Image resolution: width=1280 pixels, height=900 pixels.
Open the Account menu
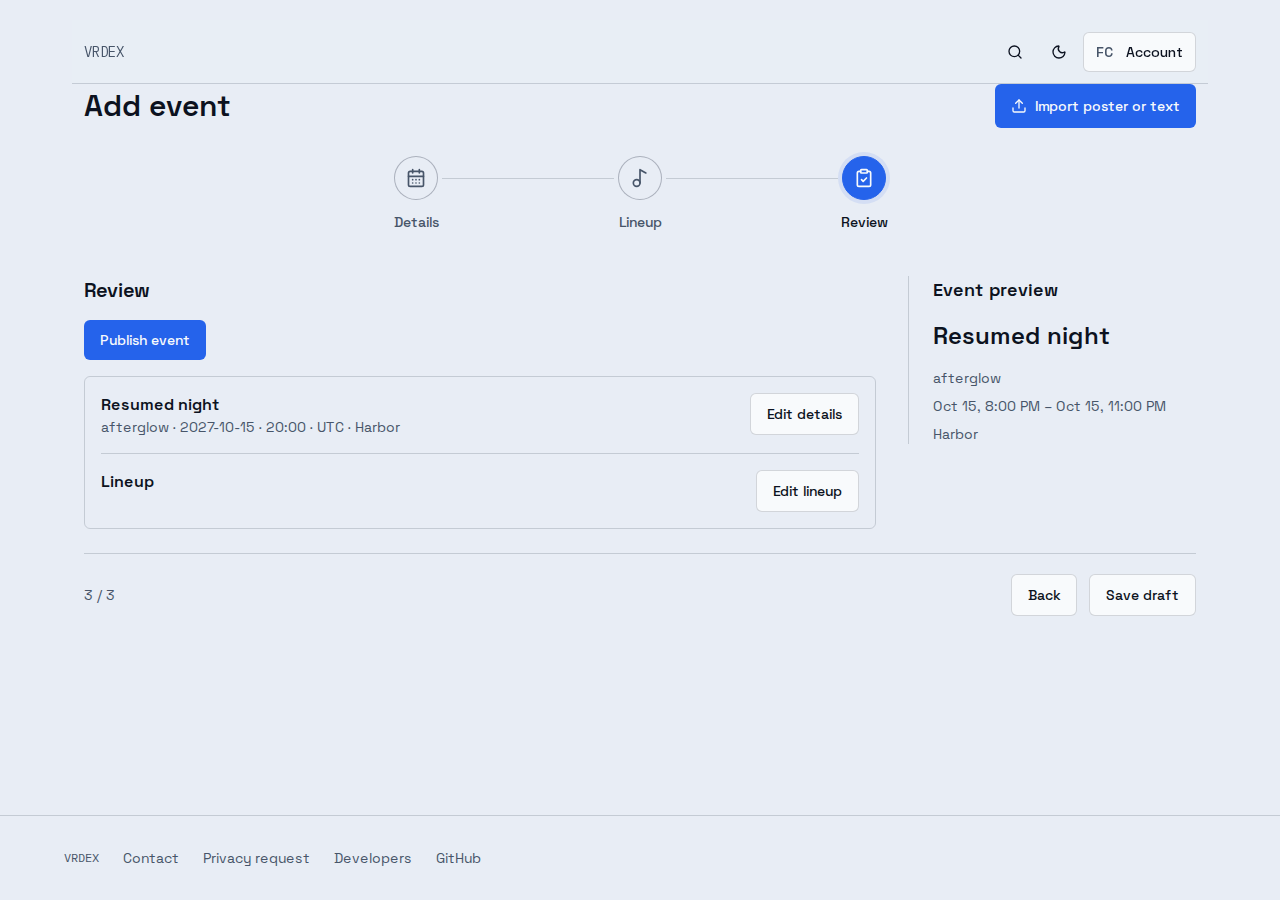[1139, 52]
